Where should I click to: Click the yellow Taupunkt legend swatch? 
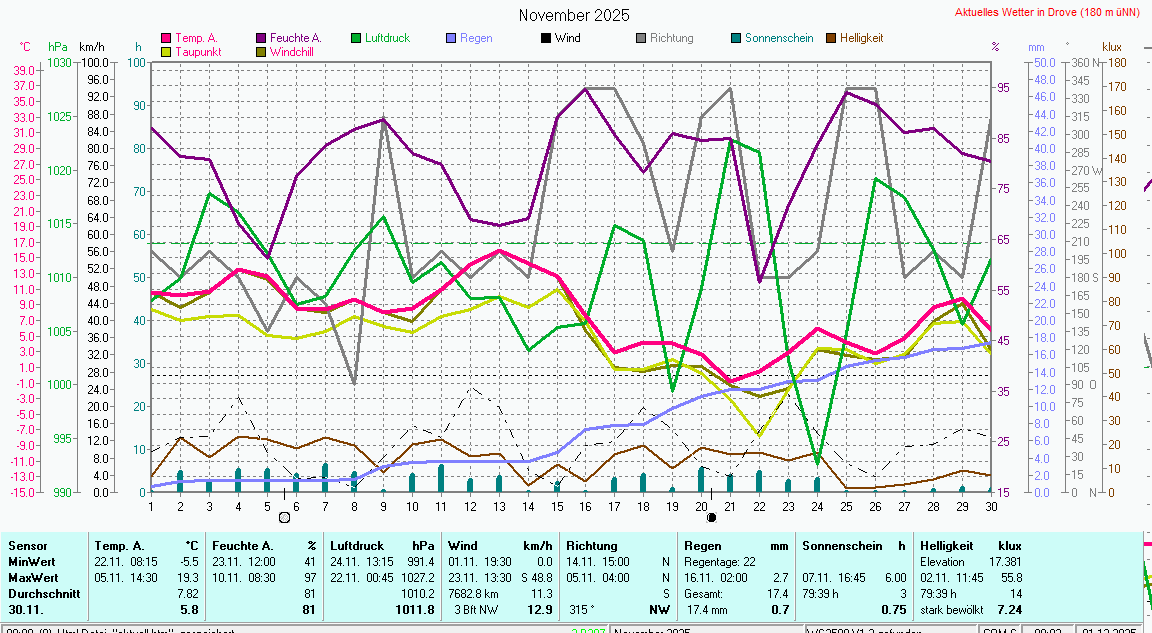click(x=166, y=51)
